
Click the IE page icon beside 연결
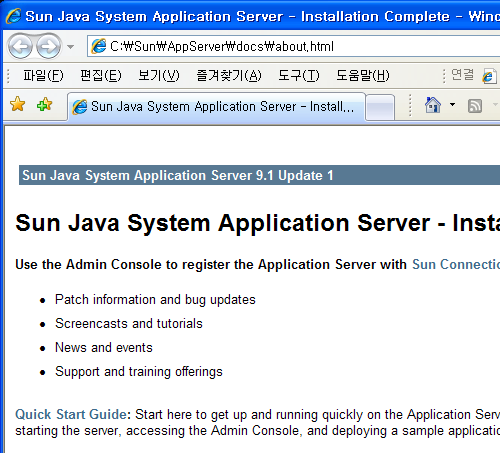[x=489, y=76]
